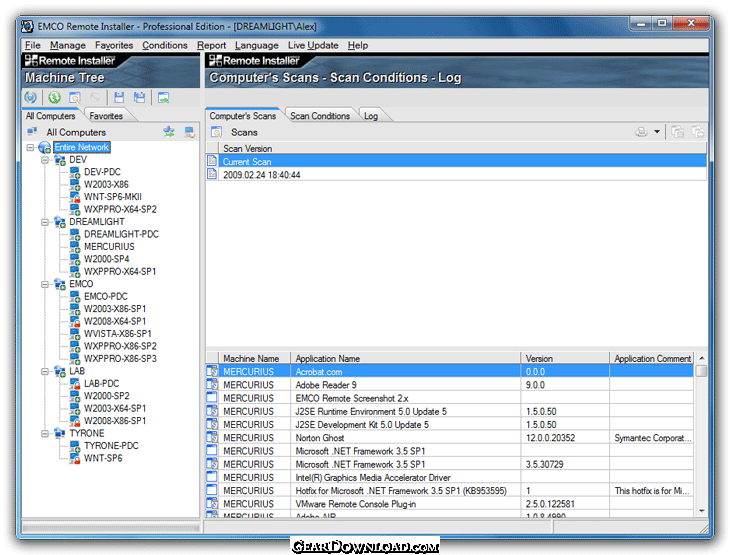The height and width of the screenshot is (555, 730).
Task: Click the application list vertical scrollbar thumb
Action: [x=702, y=371]
